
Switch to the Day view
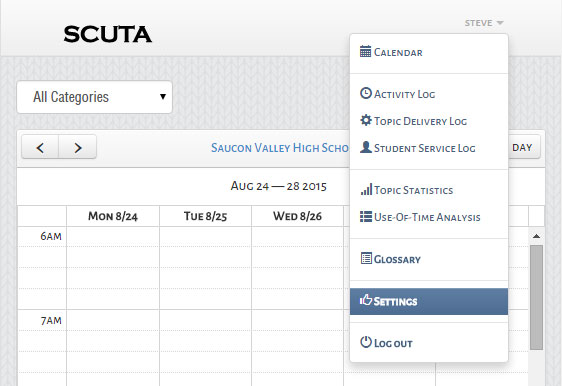pos(524,147)
